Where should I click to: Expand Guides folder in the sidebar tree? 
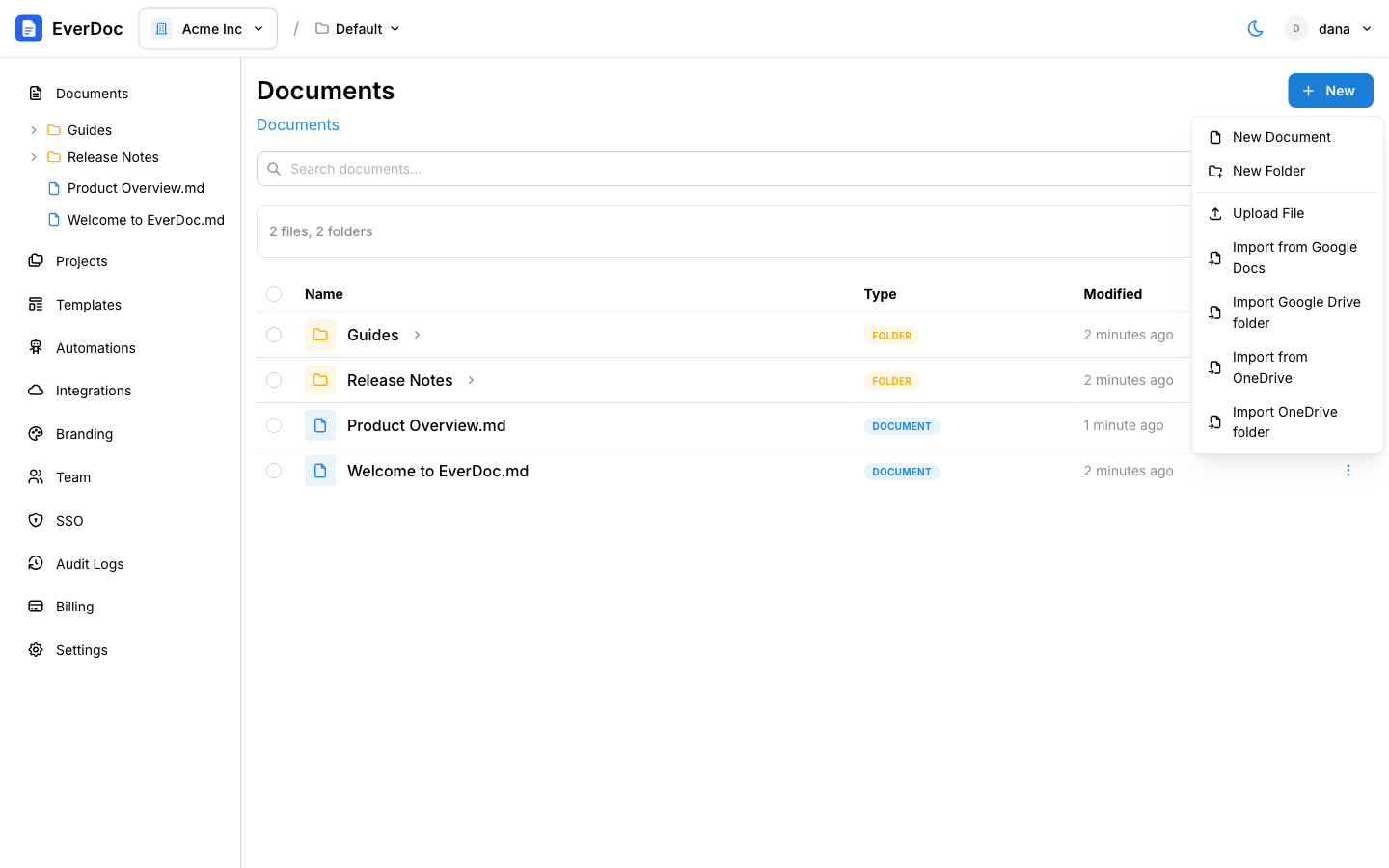(x=34, y=130)
